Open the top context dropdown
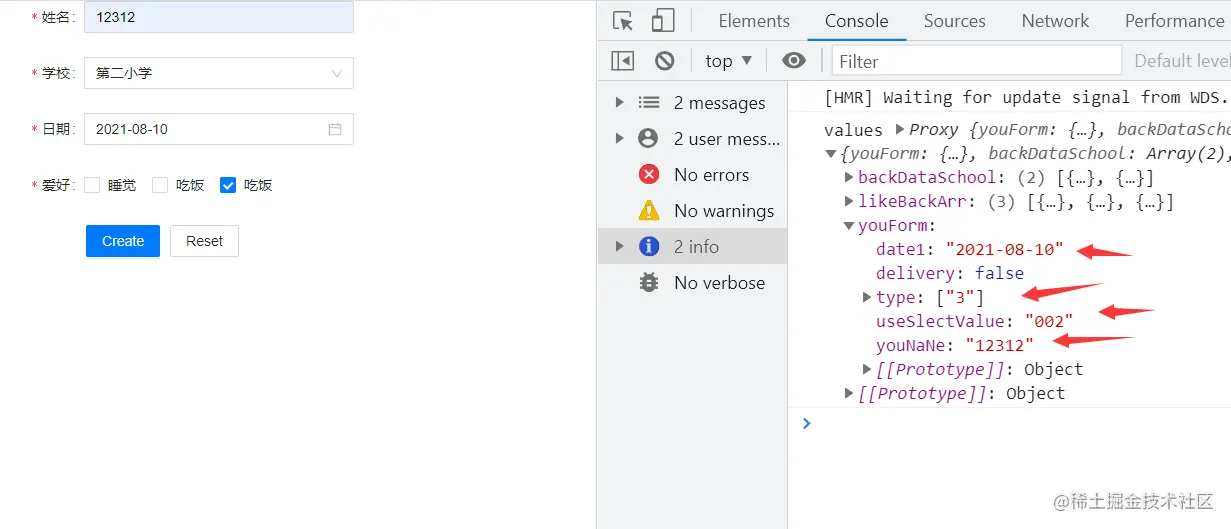Image resolution: width=1231 pixels, height=529 pixels. click(728, 61)
